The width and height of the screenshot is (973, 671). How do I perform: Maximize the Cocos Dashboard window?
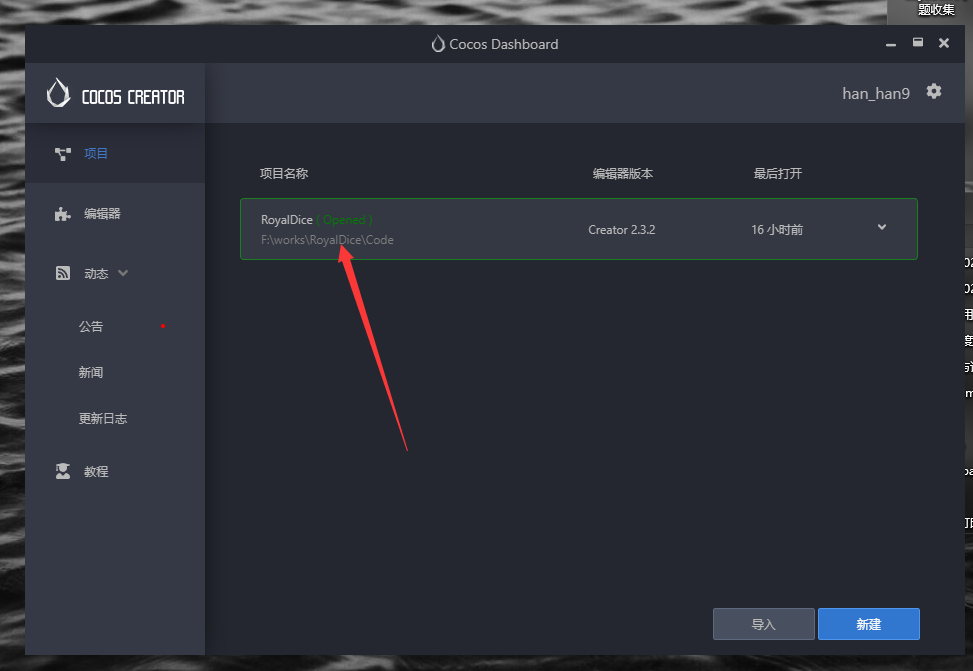click(x=918, y=42)
